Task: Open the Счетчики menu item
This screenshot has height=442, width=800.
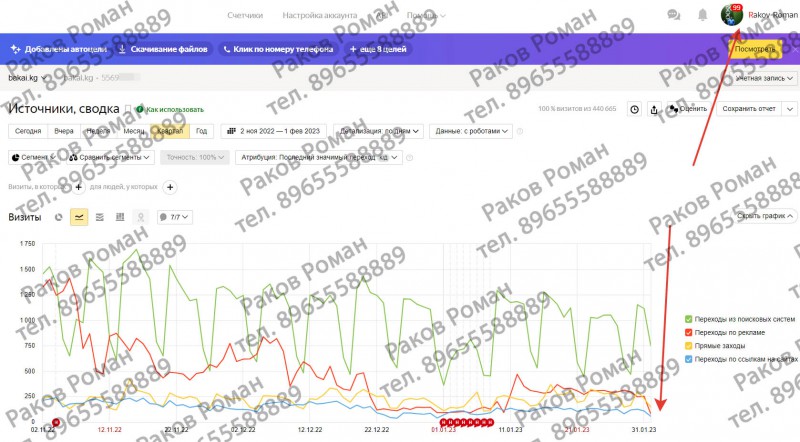Action: [x=245, y=15]
